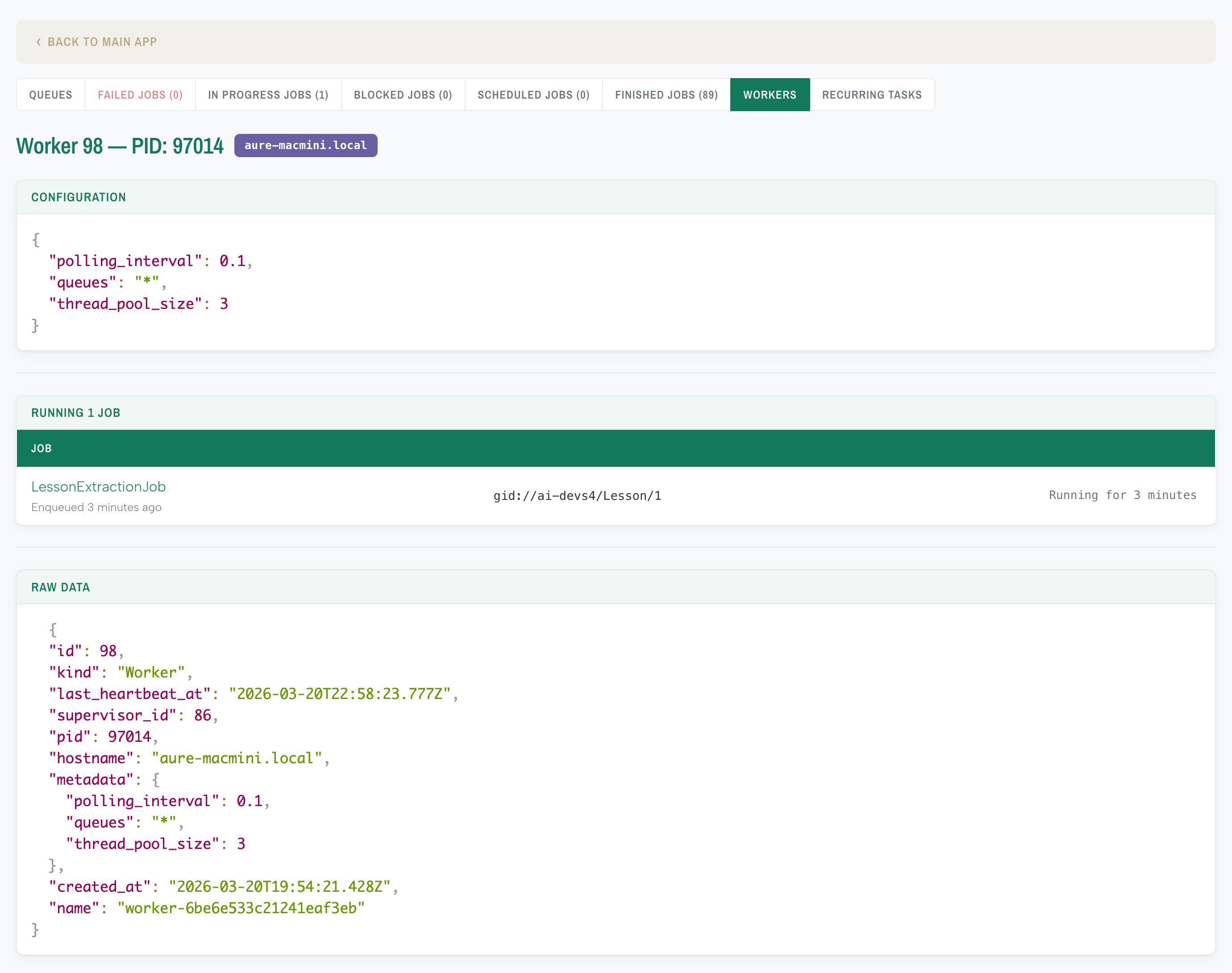Viewport: 1232px width, 973px height.
Task: Click the back chevron icon
Action: tap(39, 41)
